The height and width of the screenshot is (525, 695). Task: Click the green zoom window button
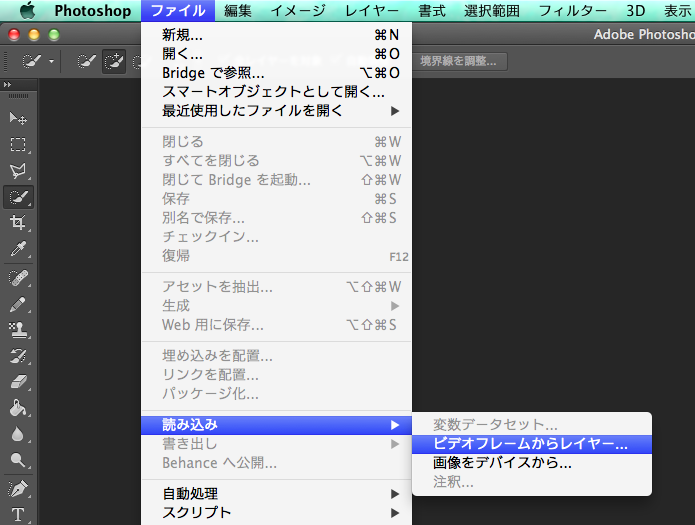[x=54, y=35]
